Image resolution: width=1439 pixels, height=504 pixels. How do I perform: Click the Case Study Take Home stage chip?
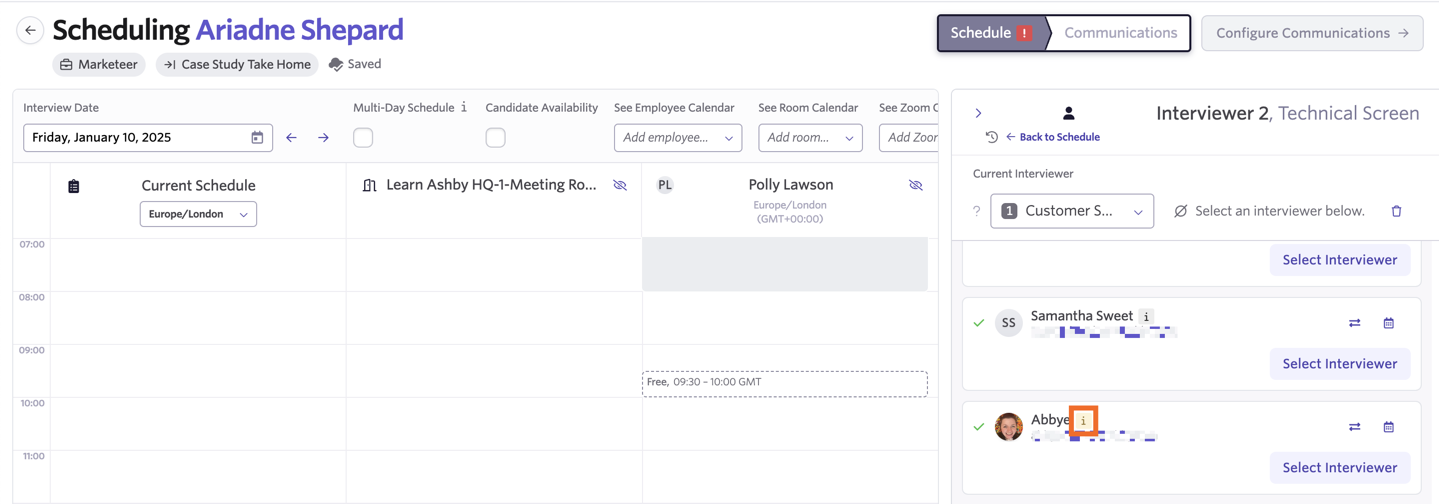tap(237, 64)
